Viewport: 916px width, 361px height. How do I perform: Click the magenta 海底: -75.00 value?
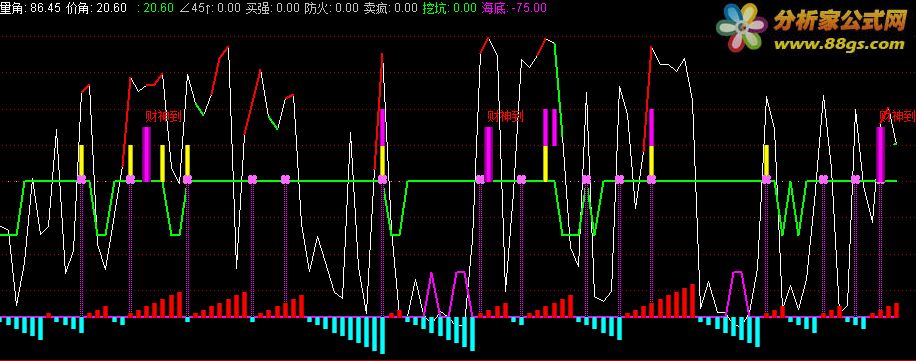point(515,8)
